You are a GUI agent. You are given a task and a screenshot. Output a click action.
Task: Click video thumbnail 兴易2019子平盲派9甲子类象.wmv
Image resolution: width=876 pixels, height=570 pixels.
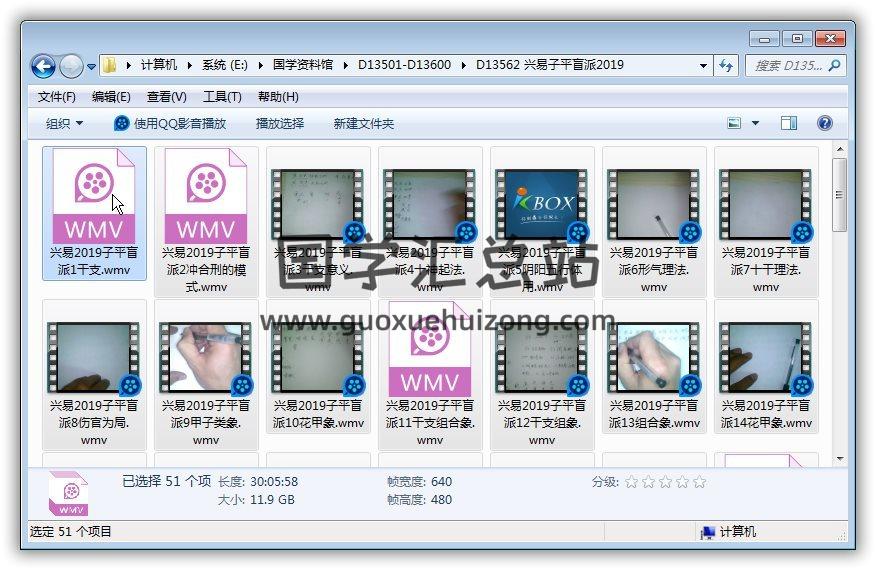point(205,358)
